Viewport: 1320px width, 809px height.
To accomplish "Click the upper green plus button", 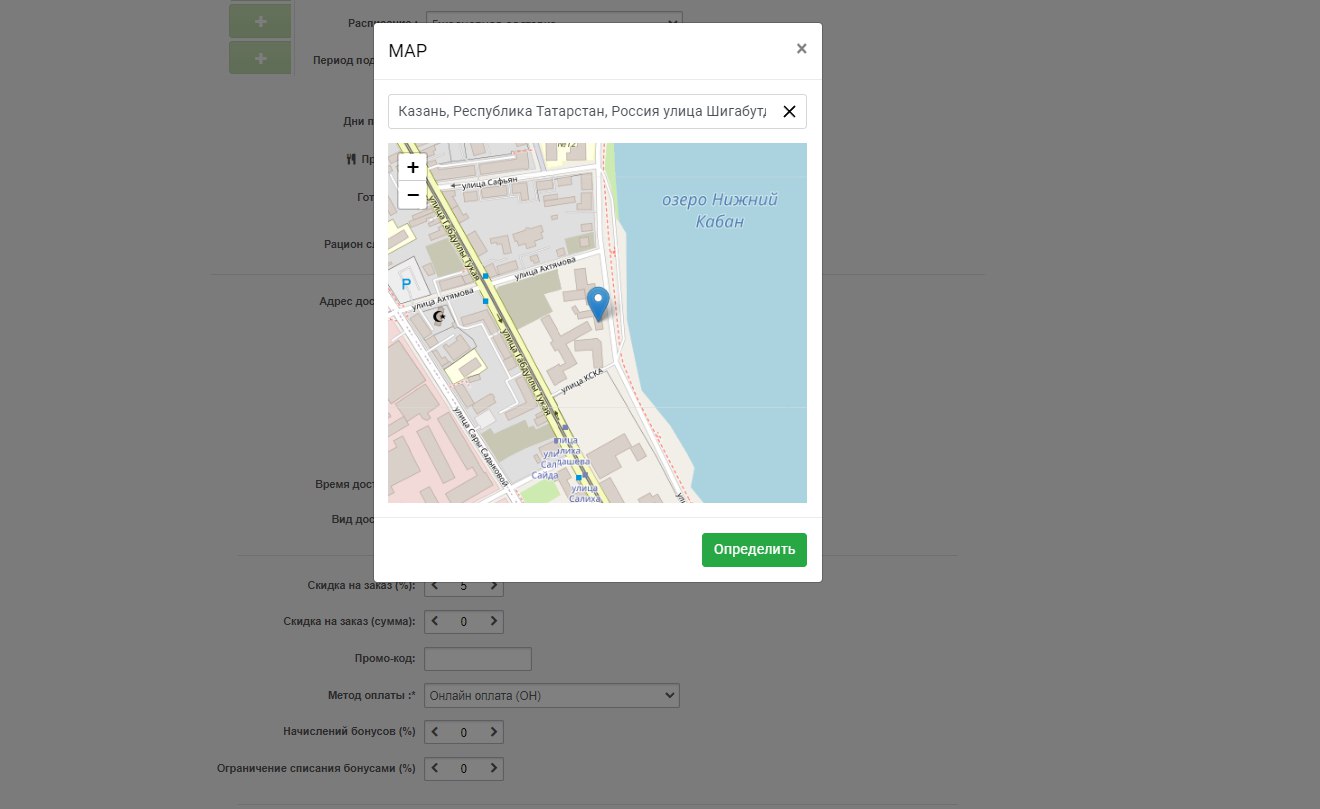I will [260, 19].
